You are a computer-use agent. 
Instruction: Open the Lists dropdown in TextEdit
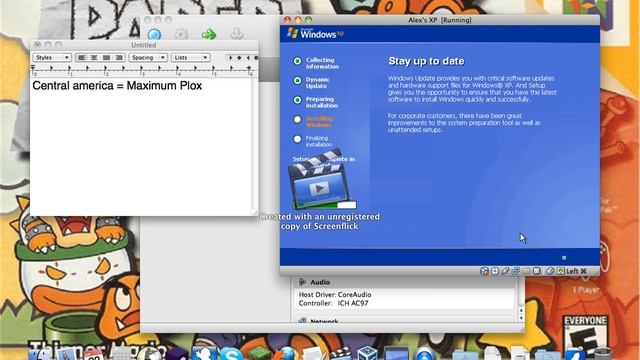click(191, 58)
